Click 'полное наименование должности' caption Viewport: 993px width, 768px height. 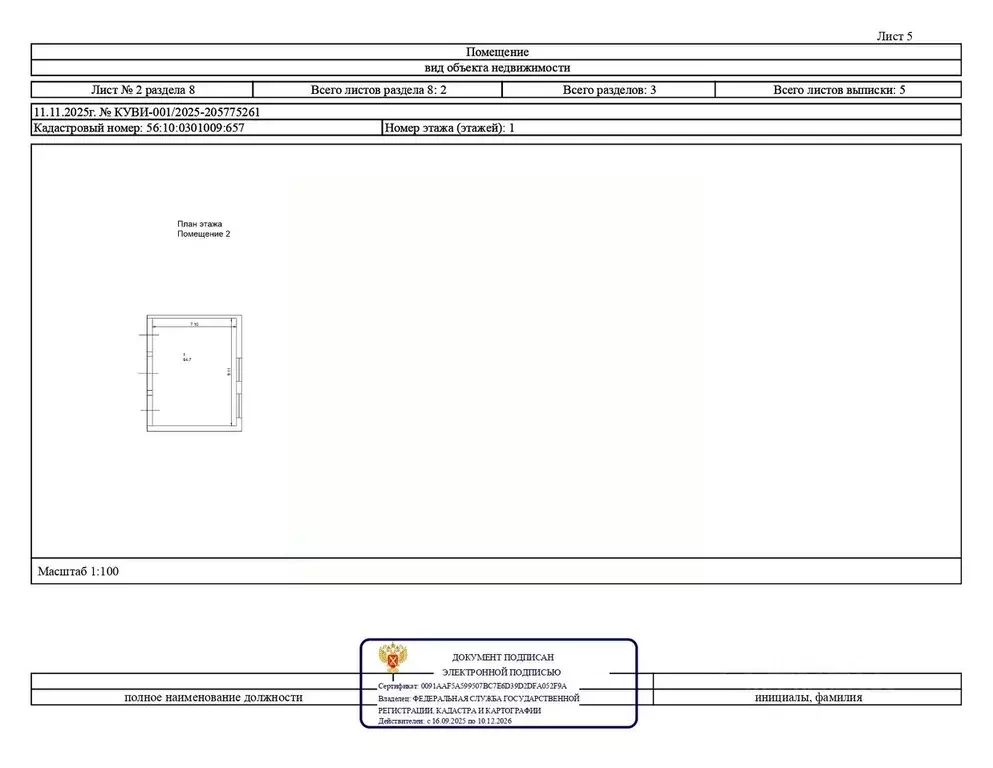[x=213, y=697]
